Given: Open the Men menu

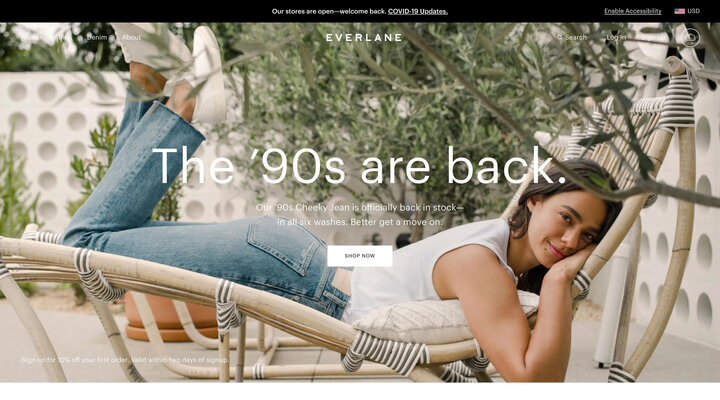Looking at the screenshot, I should 66,37.
